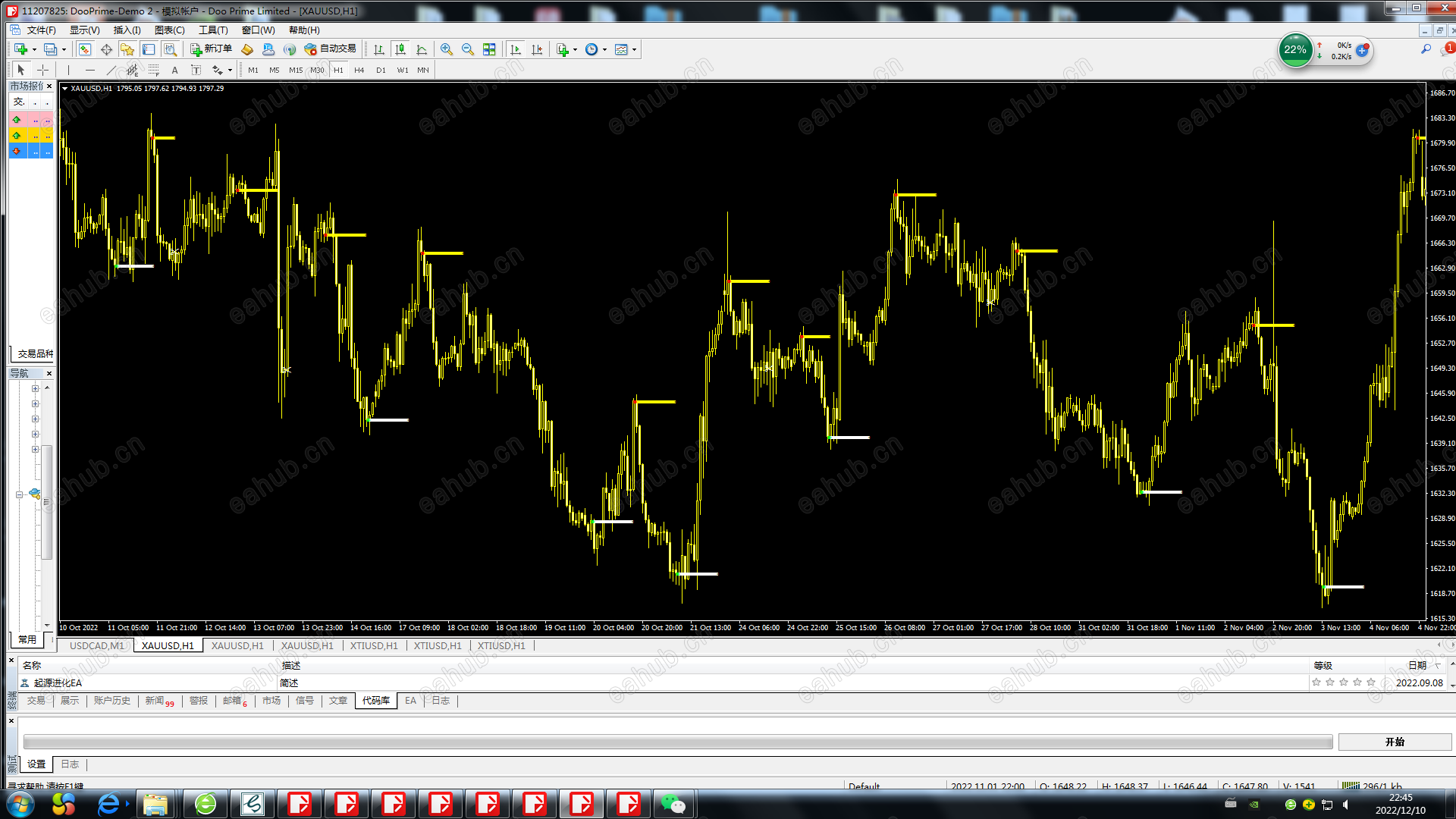The image size is (1456, 819).
Task: Select the crosshair cursor tool
Action: (x=43, y=70)
